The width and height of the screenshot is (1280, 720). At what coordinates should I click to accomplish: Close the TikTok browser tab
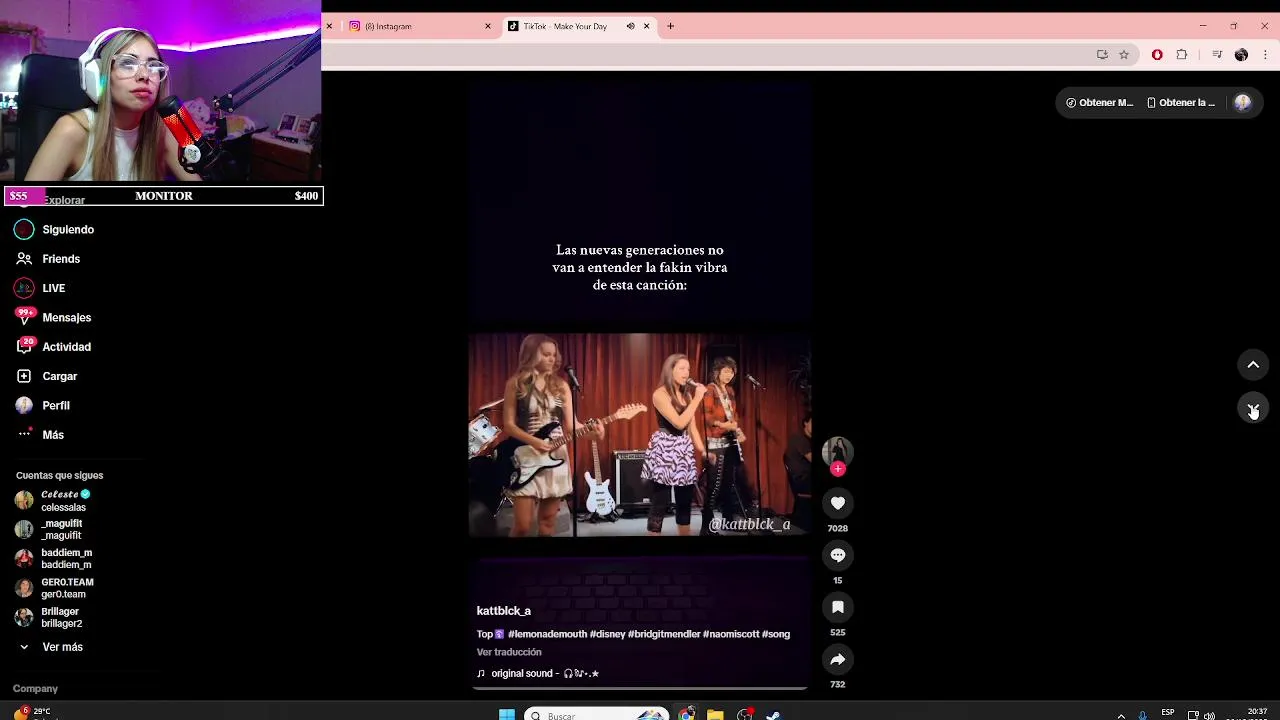click(x=647, y=26)
